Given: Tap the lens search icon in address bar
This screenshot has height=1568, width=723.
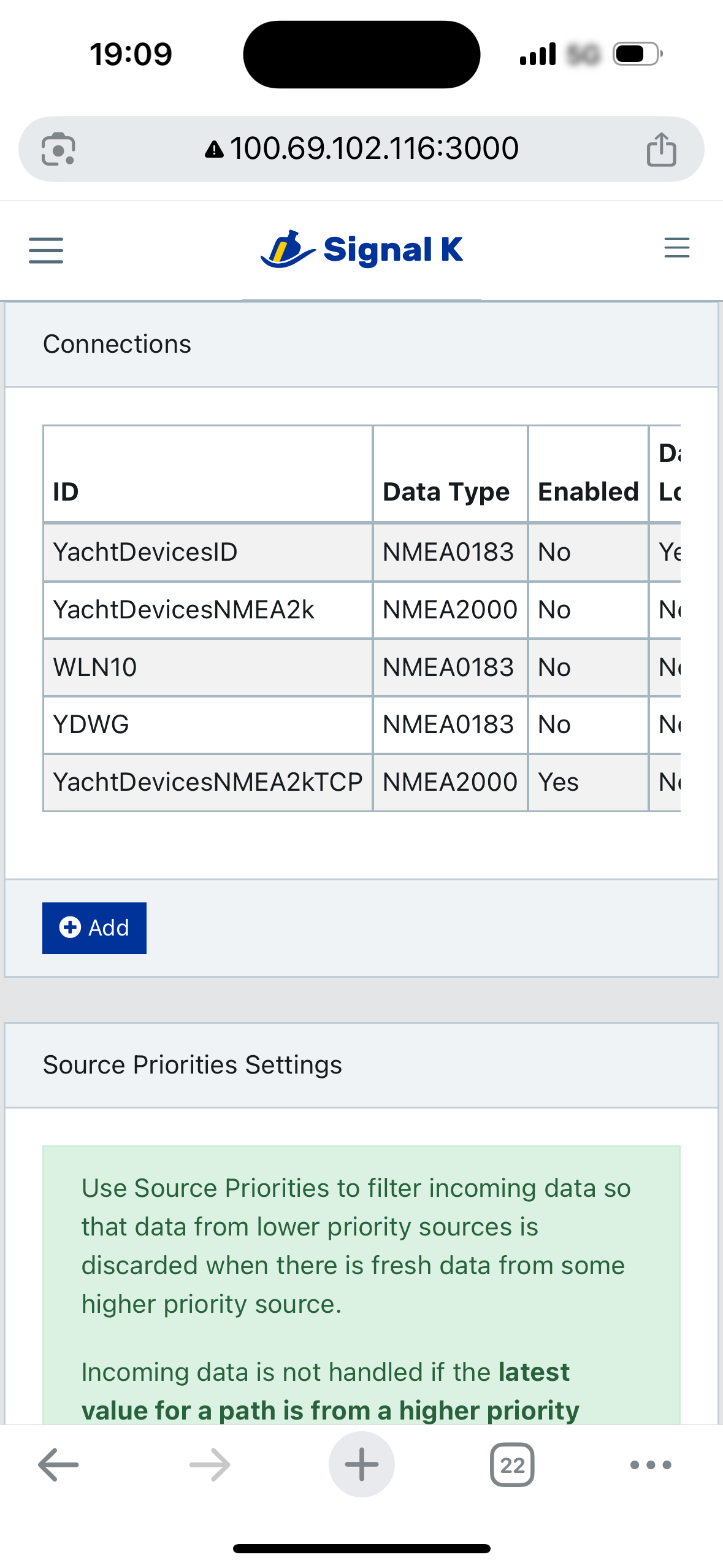Looking at the screenshot, I should 58,149.
